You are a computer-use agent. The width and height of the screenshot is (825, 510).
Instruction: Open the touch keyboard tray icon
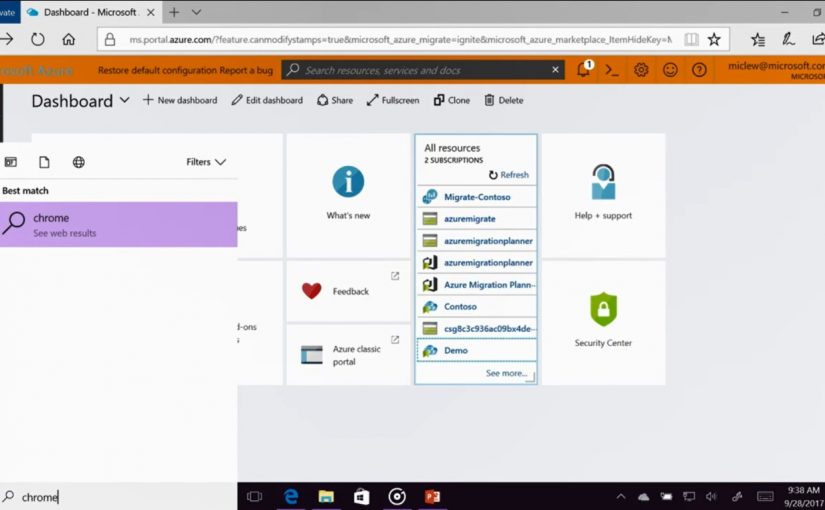pos(765,496)
